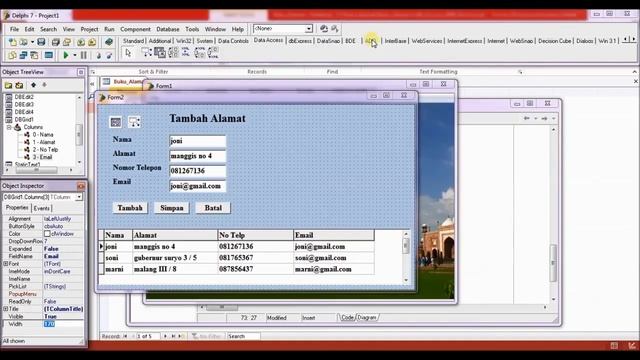Select the DataSource component on Form2
640x360 pixels.
(134, 122)
